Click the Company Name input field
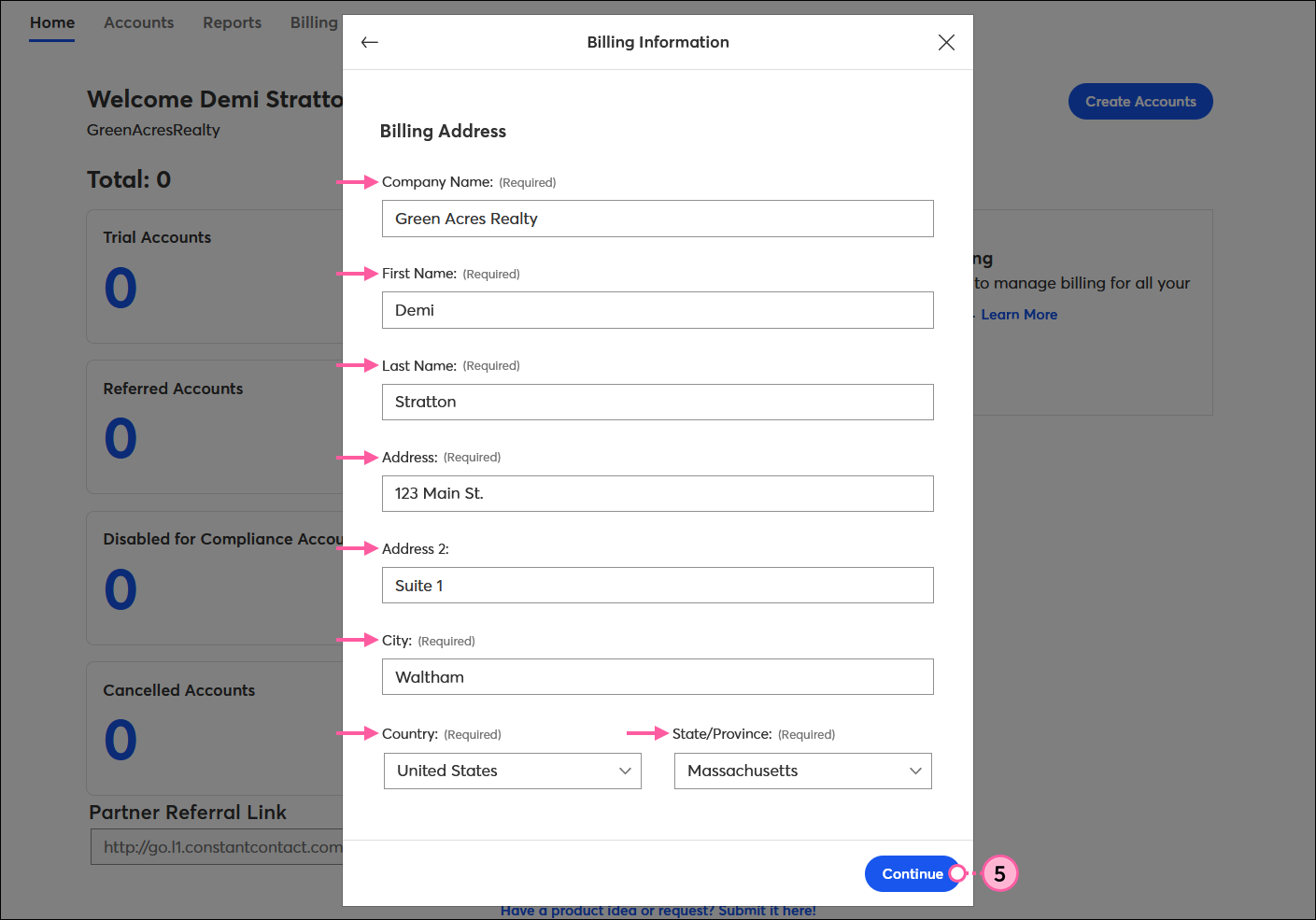 point(658,219)
